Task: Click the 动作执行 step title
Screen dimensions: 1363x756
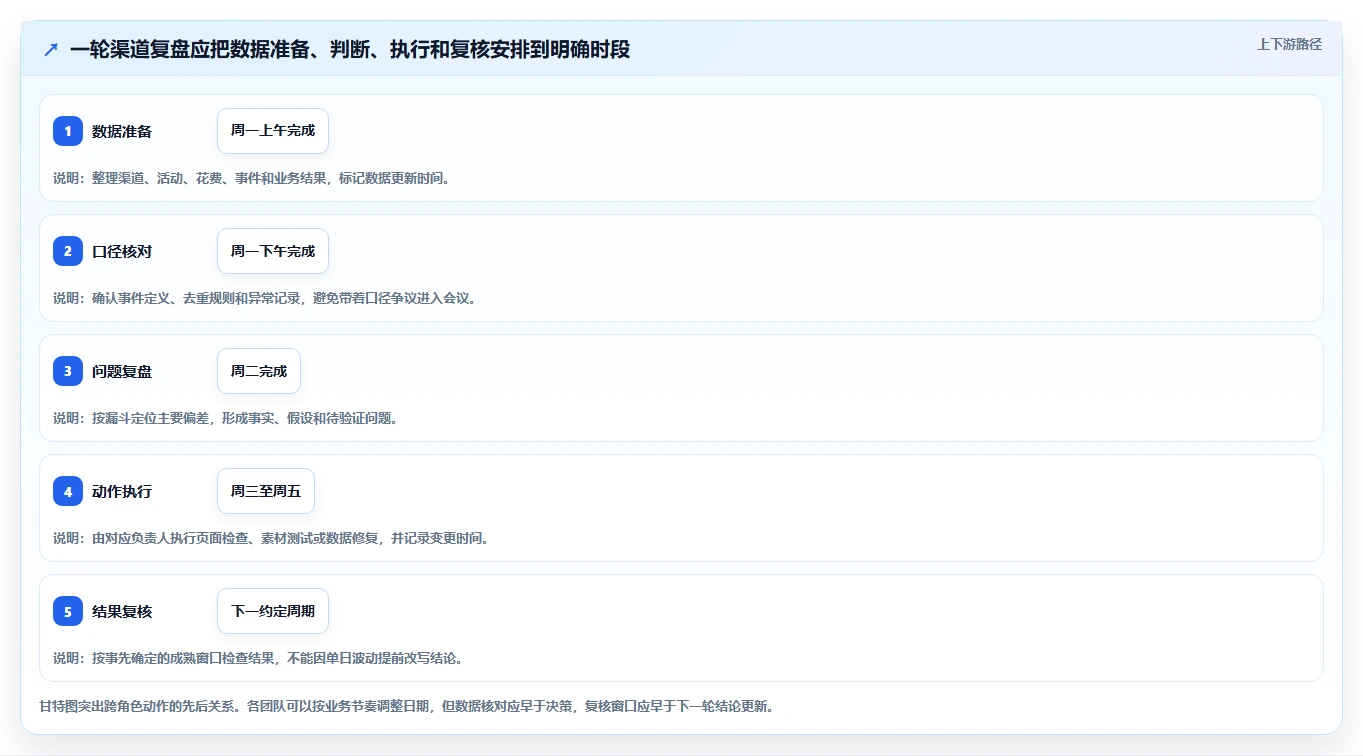Action: (122, 491)
